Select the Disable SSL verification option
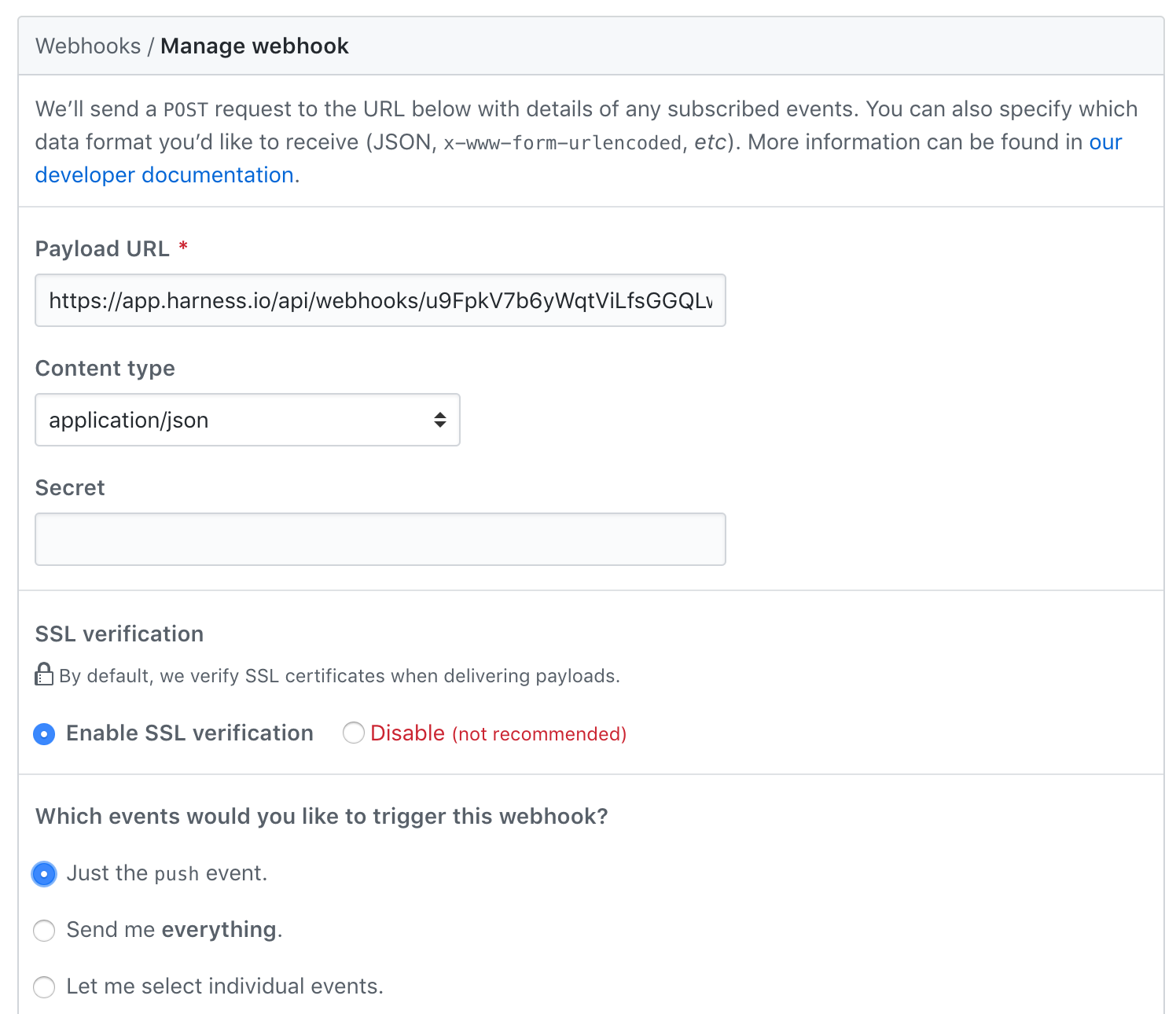The width and height of the screenshot is (1176, 1014). (354, 733)
